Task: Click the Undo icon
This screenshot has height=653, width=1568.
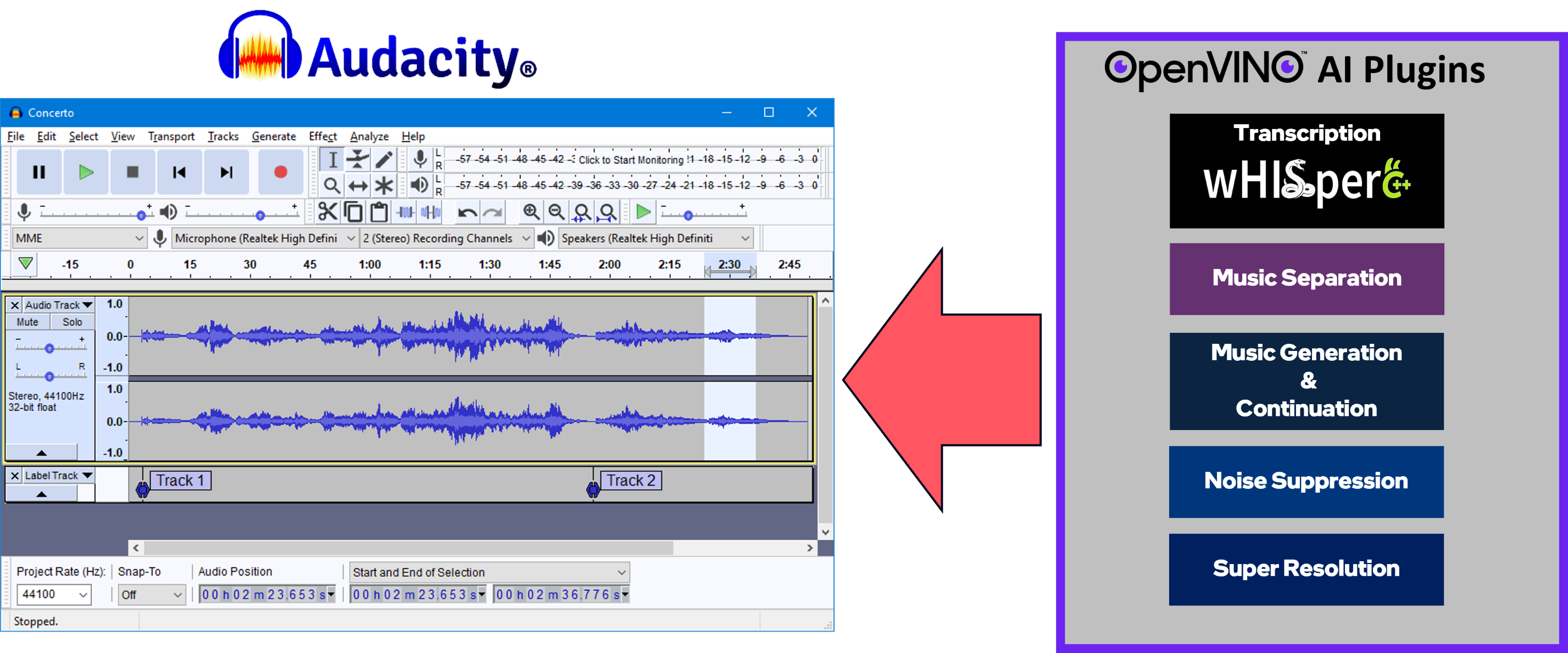Action: click(467, 213)
